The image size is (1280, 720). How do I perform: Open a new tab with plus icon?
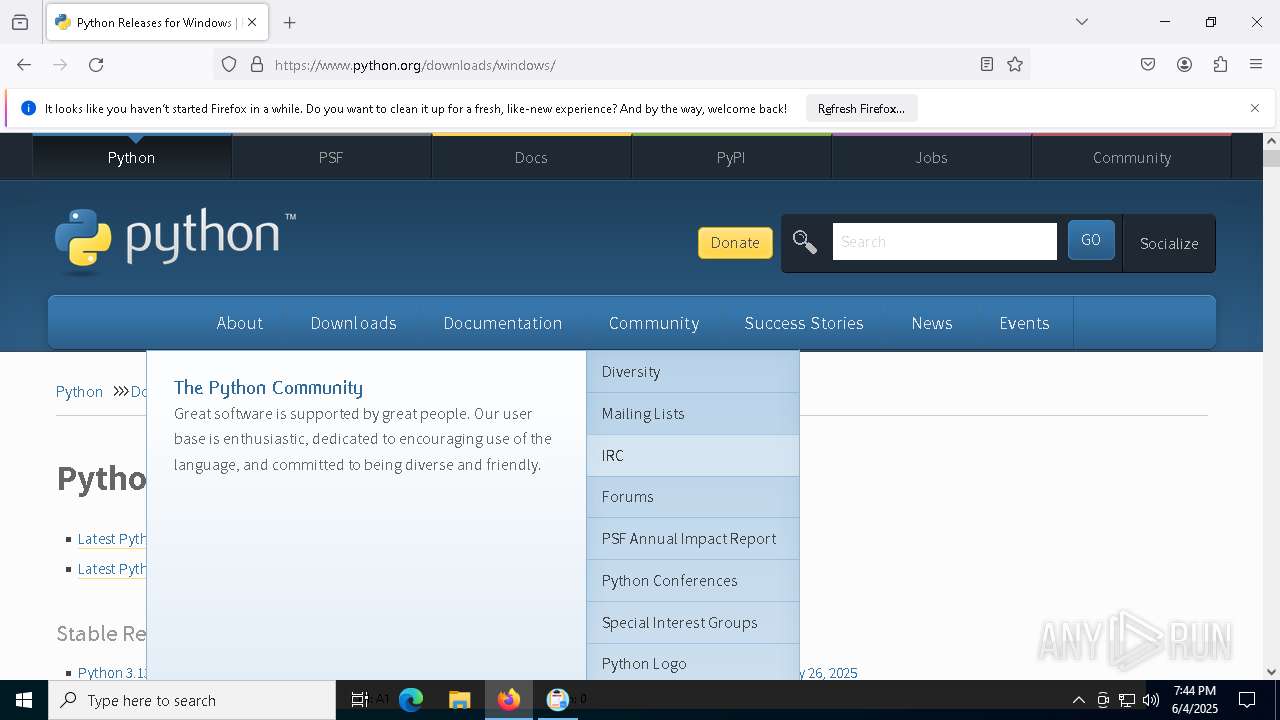pos(289,22)
